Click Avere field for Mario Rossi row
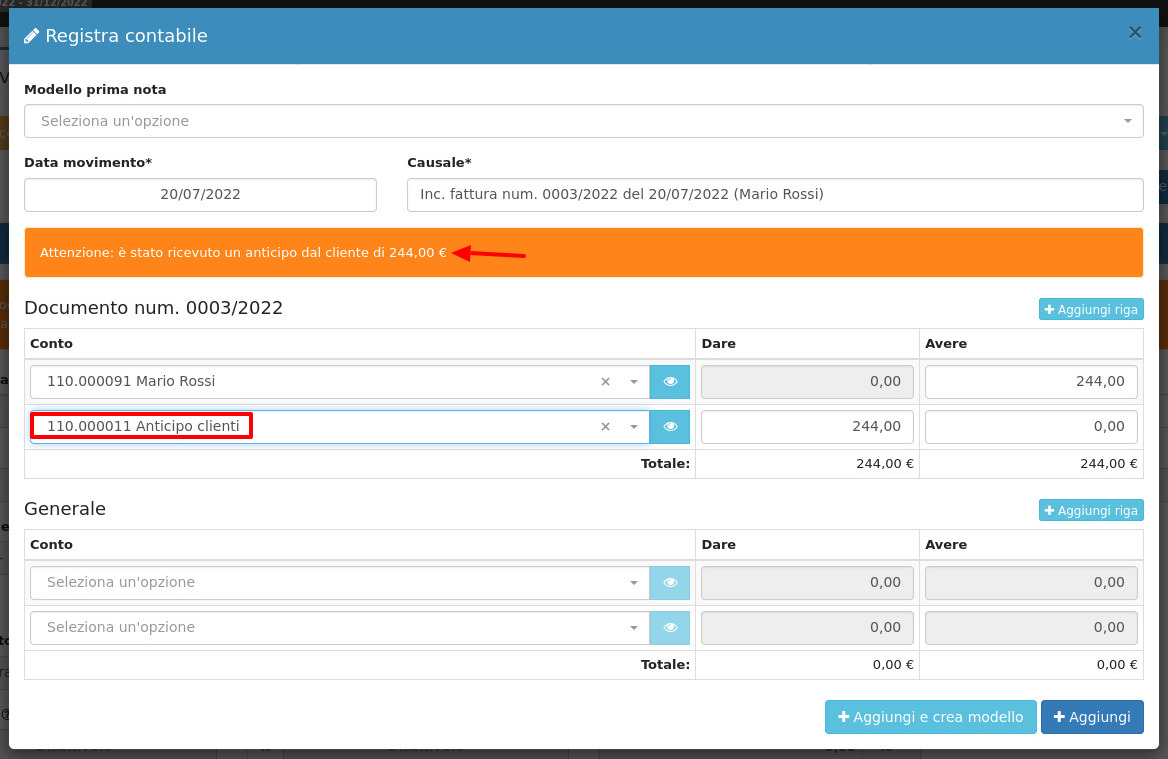This screenshot has width=1168, height=759. (1031, 381)
